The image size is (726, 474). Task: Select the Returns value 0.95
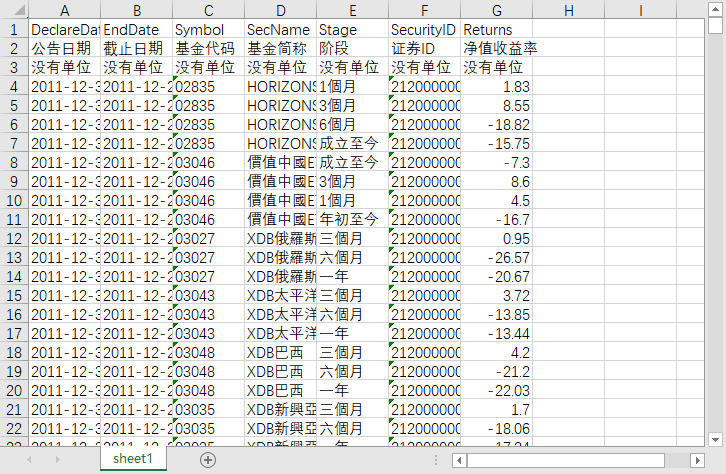[x=496, y=238]
